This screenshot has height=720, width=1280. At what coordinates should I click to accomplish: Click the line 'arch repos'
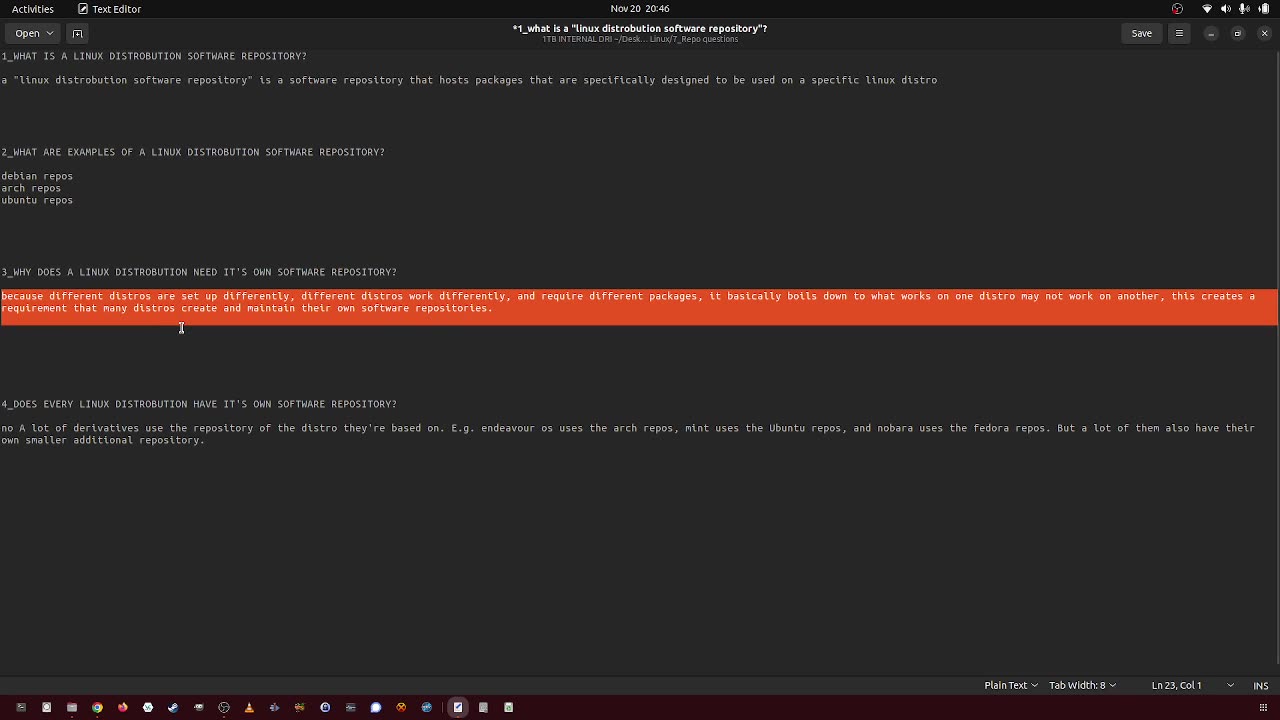(x=31, y=188)
